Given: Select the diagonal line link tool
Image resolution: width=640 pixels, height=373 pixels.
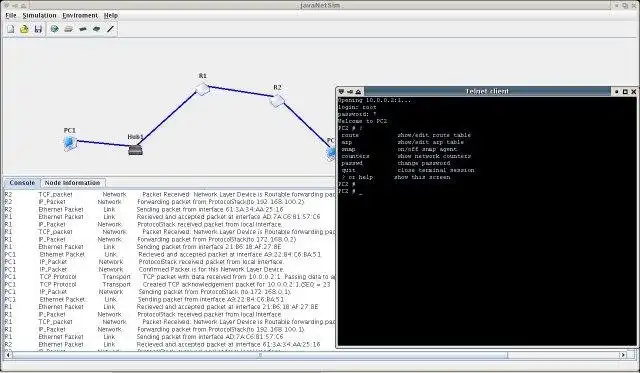Looking at the screenshot, I should click(x=111, y=29).
